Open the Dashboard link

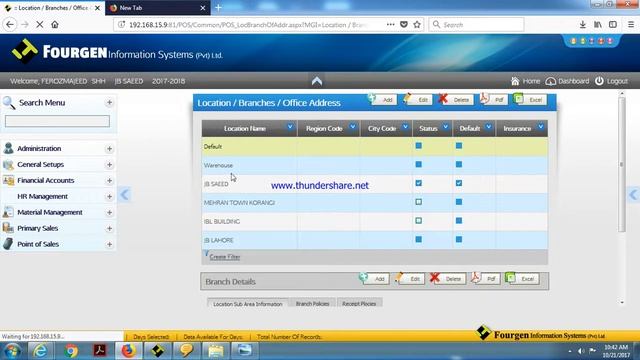(x=568, y=81)
